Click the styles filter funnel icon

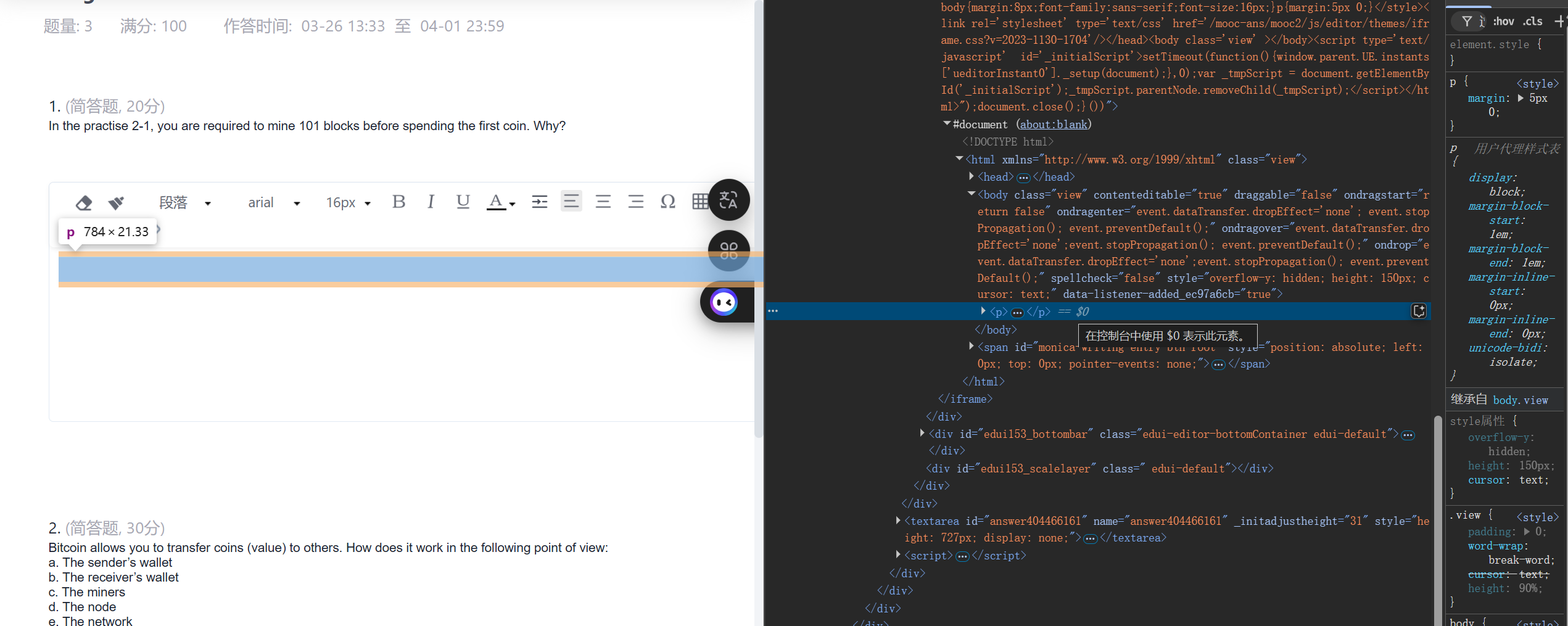coord(1467,22)
